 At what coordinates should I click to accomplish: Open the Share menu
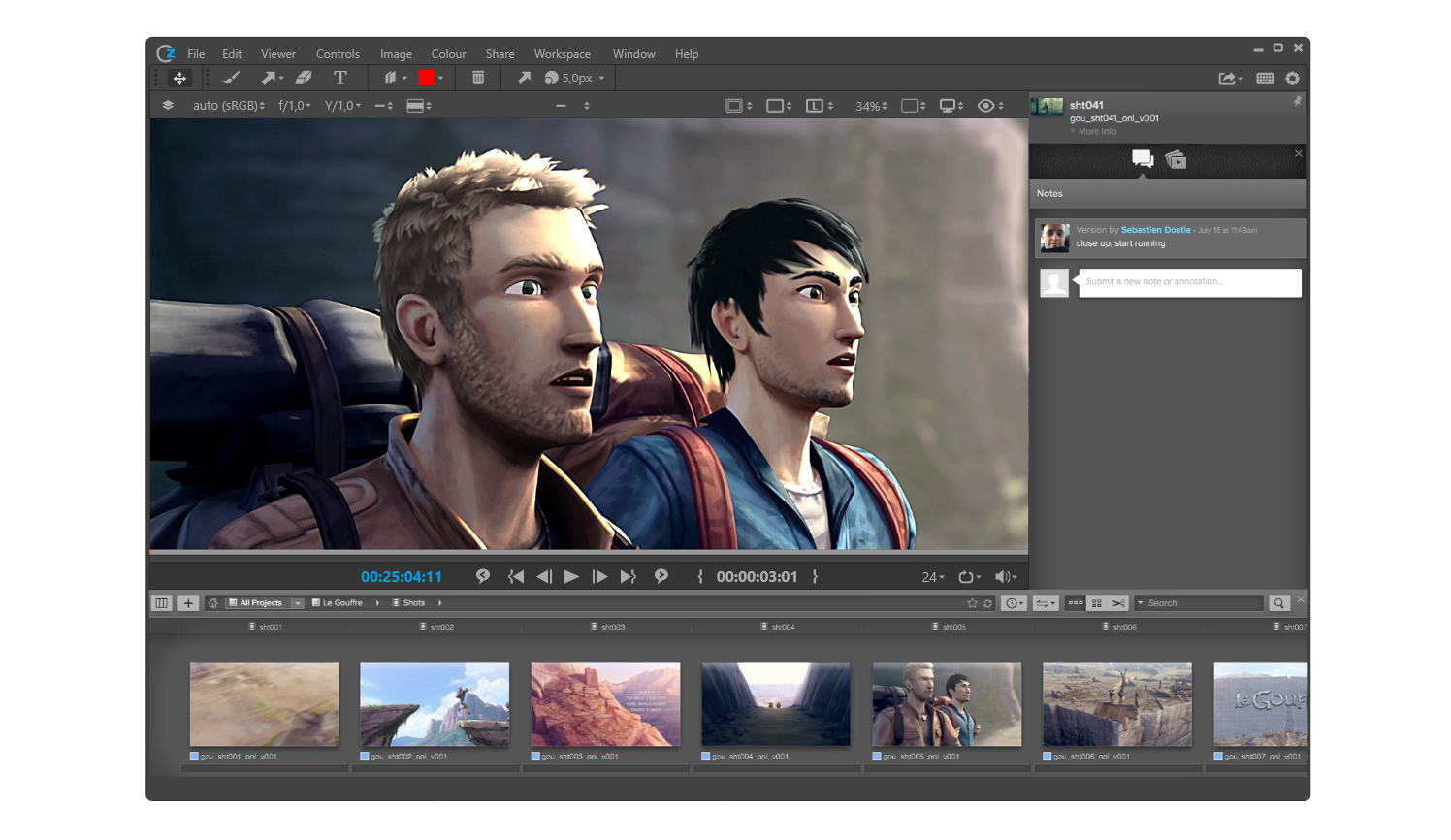500,54
